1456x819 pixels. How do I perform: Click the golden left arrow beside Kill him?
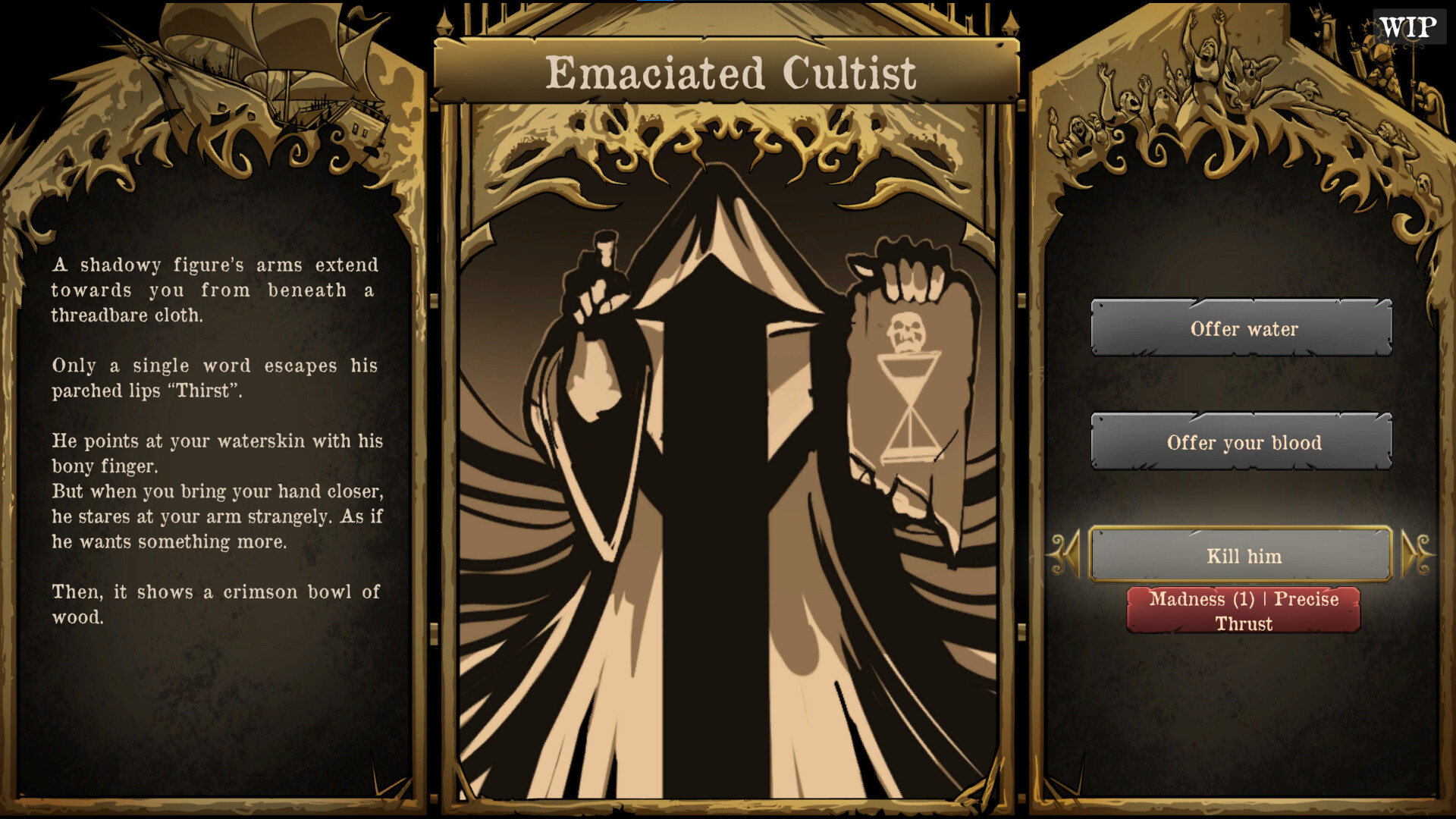coord(1066,554)
